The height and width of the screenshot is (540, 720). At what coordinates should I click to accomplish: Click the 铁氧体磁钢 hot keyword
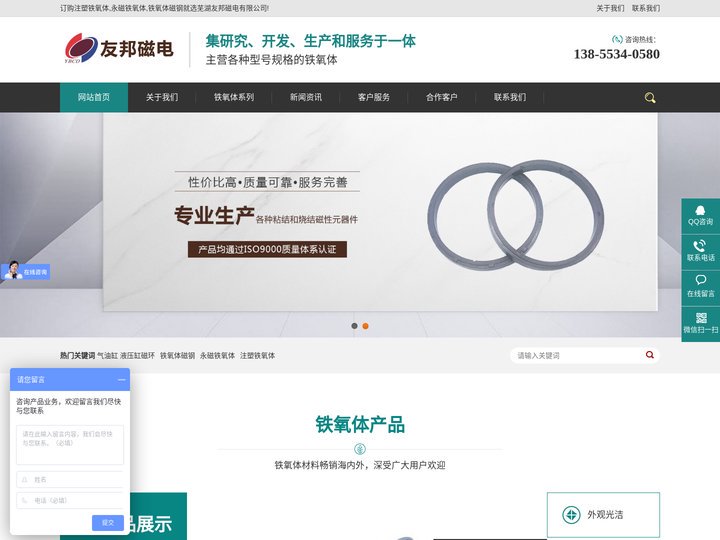[177, 355]
